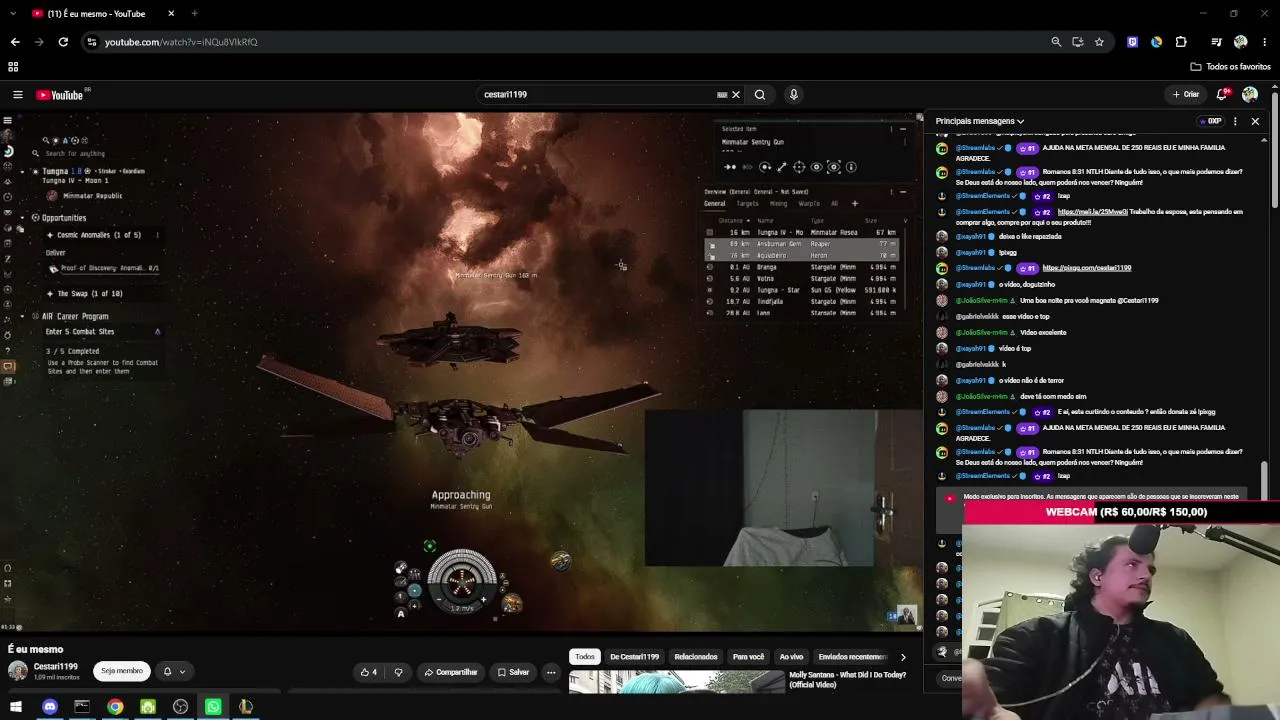Open the in-game chat icon on Neocom
Image resolution: width=1280 pixels, height=720 pixels.
8,366
